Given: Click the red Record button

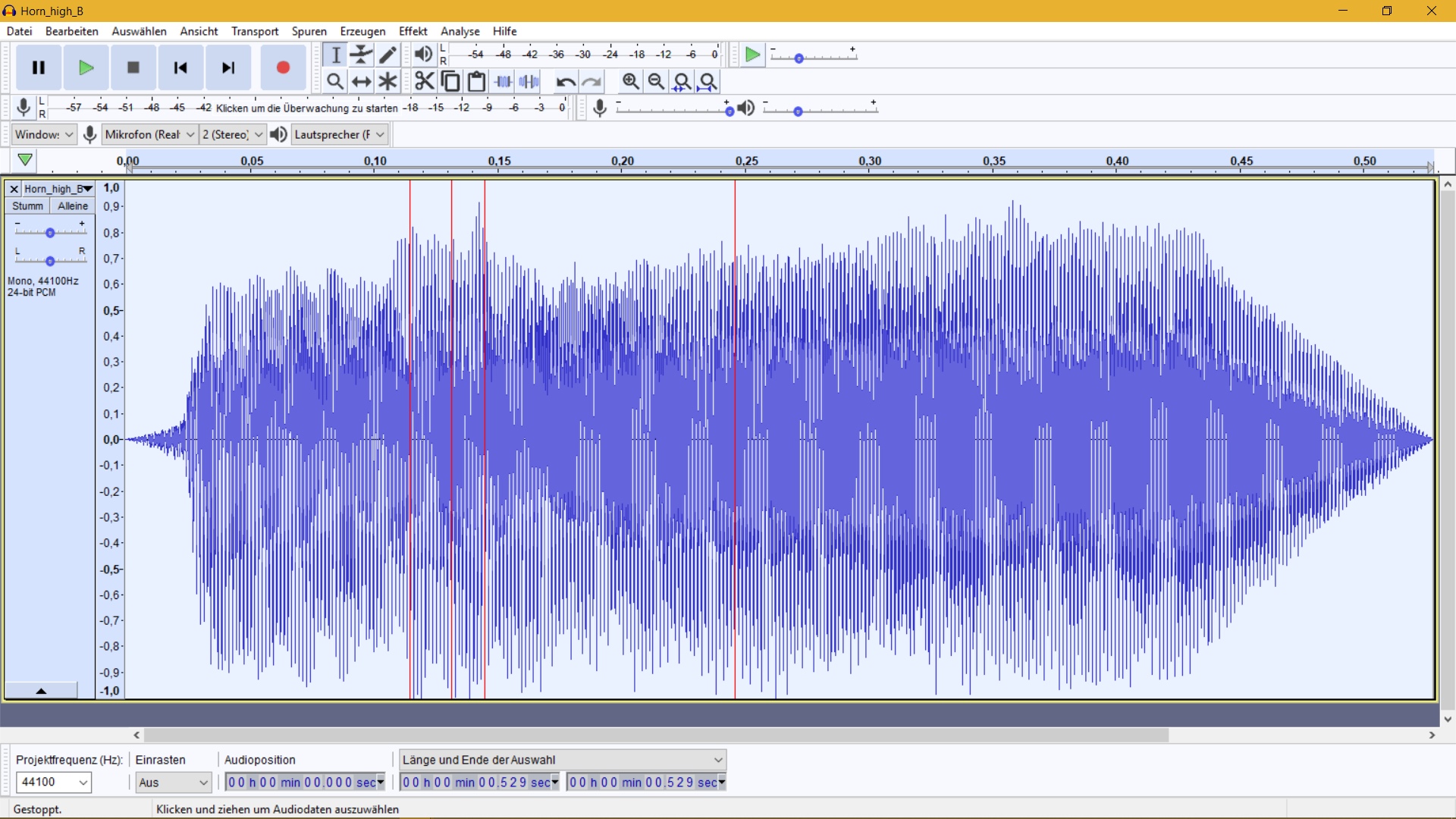Looking at the screenshot, I should (283, 67).
